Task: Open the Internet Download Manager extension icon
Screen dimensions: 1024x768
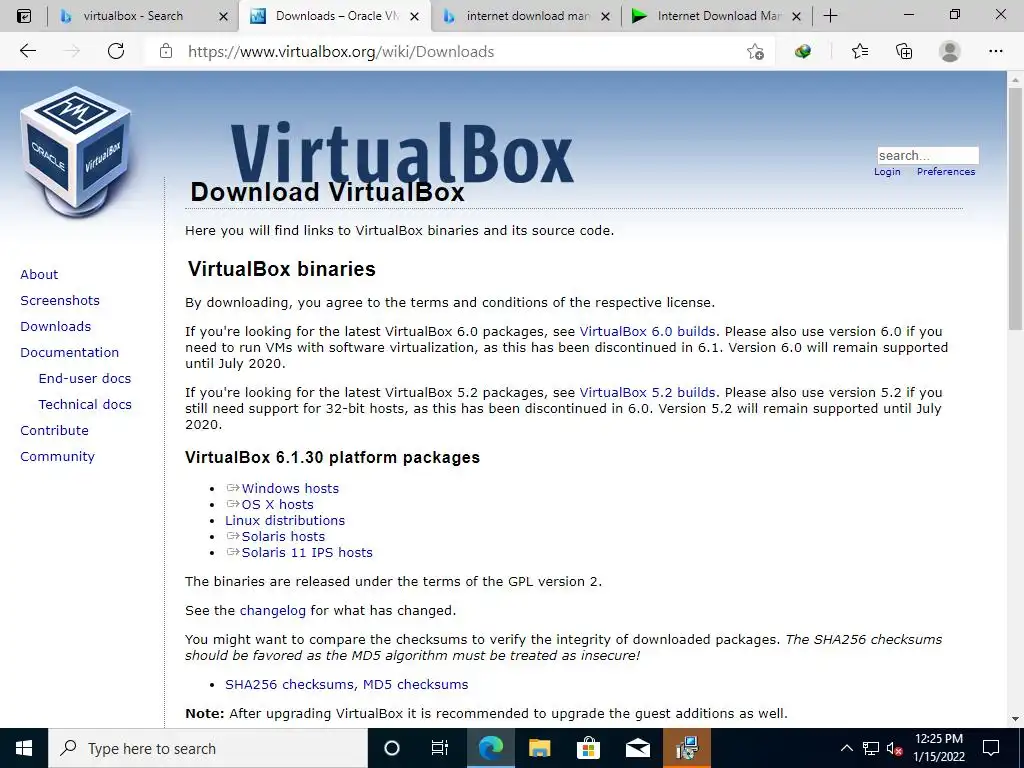Action: (x=803, y=51)
